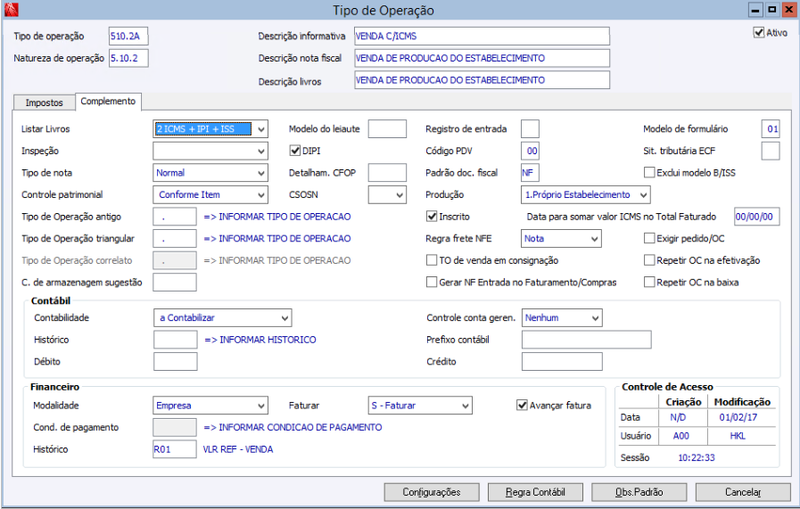Viewport: 800px width, 509px height.
Task: Enable Exigir pedido/OC option
Action: click(x=650, y=238)
